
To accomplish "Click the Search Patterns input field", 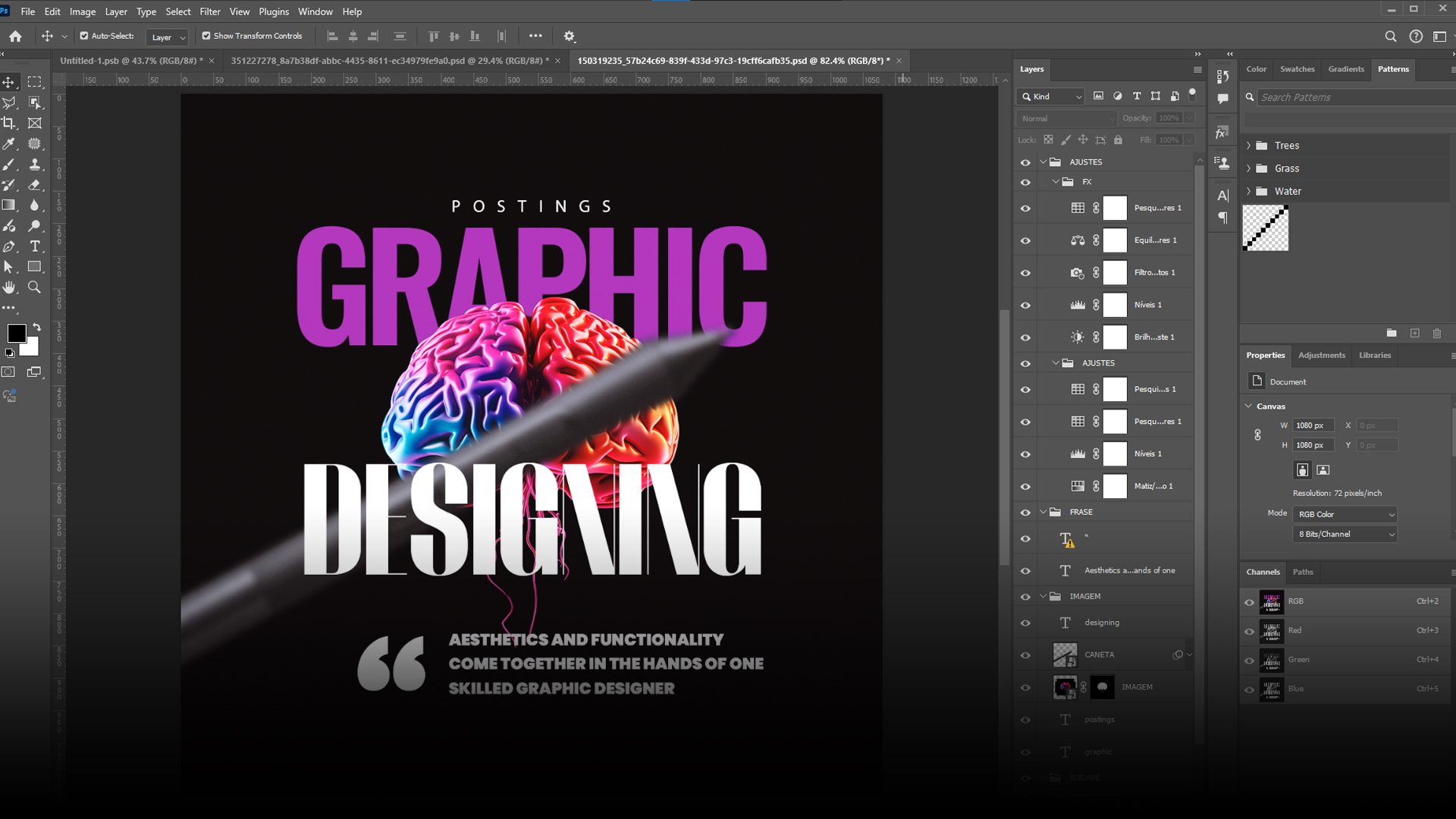I will click(x=1350, y=97).
